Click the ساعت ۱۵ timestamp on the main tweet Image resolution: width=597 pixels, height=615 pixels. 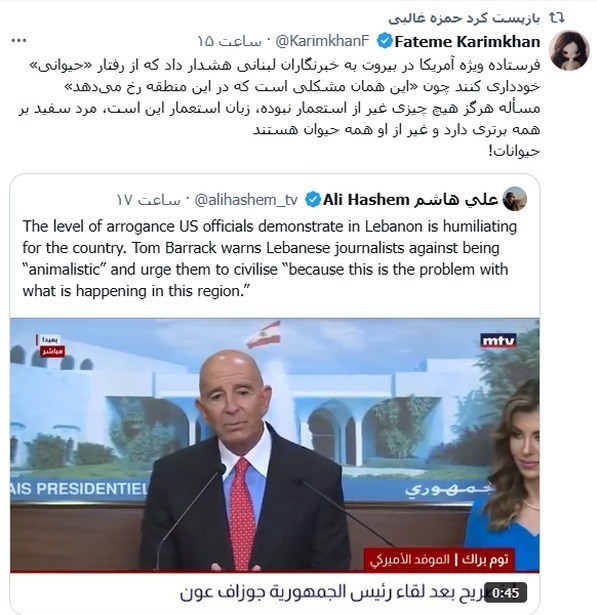click(x=229, y=41)
